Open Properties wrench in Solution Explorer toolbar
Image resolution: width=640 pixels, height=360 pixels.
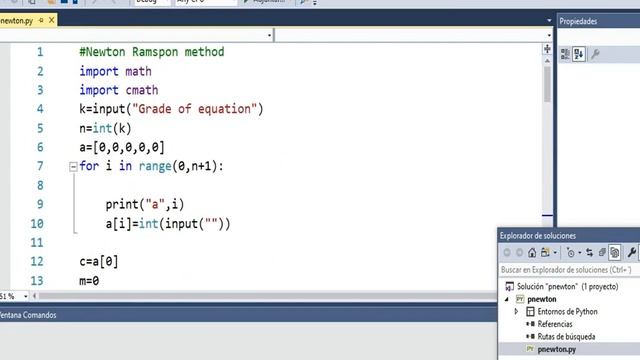631,253
